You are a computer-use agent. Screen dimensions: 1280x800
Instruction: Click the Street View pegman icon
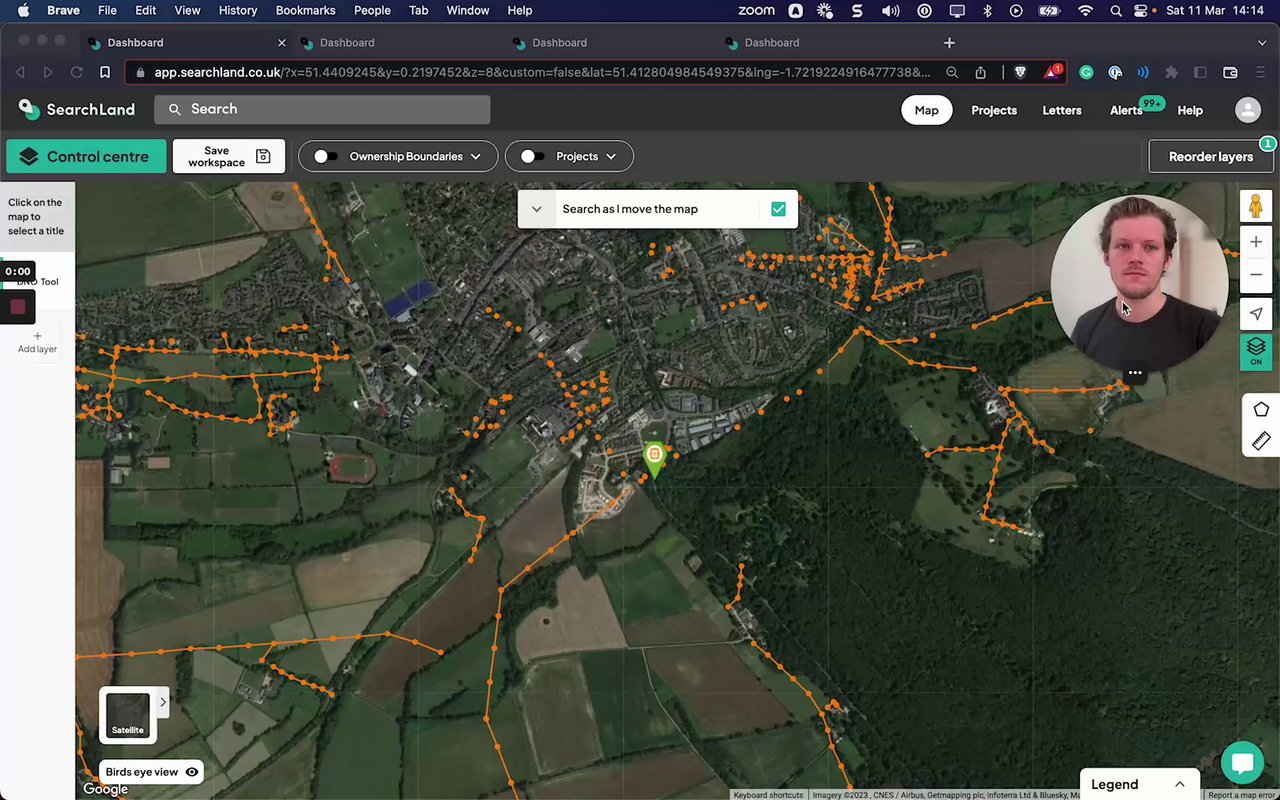coord(1255,206)
